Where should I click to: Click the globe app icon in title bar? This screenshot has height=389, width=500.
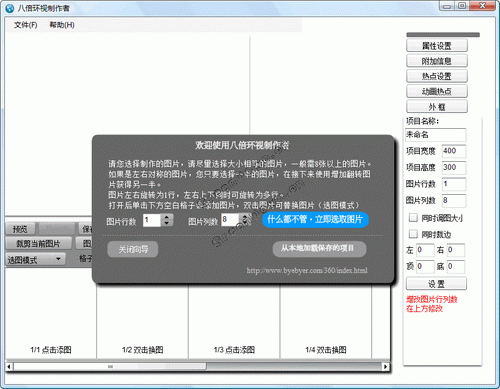pyautogui.click(x=10, y=8)
